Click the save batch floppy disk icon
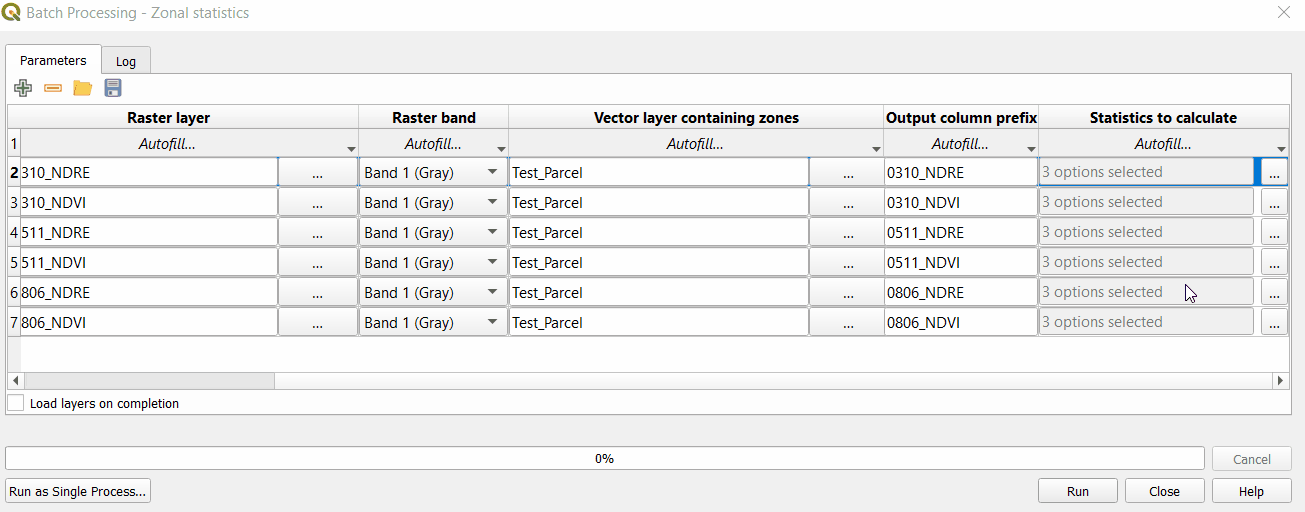Viewport: 1305px width, 512px height. pyautogui.click(x=113, y=88)
